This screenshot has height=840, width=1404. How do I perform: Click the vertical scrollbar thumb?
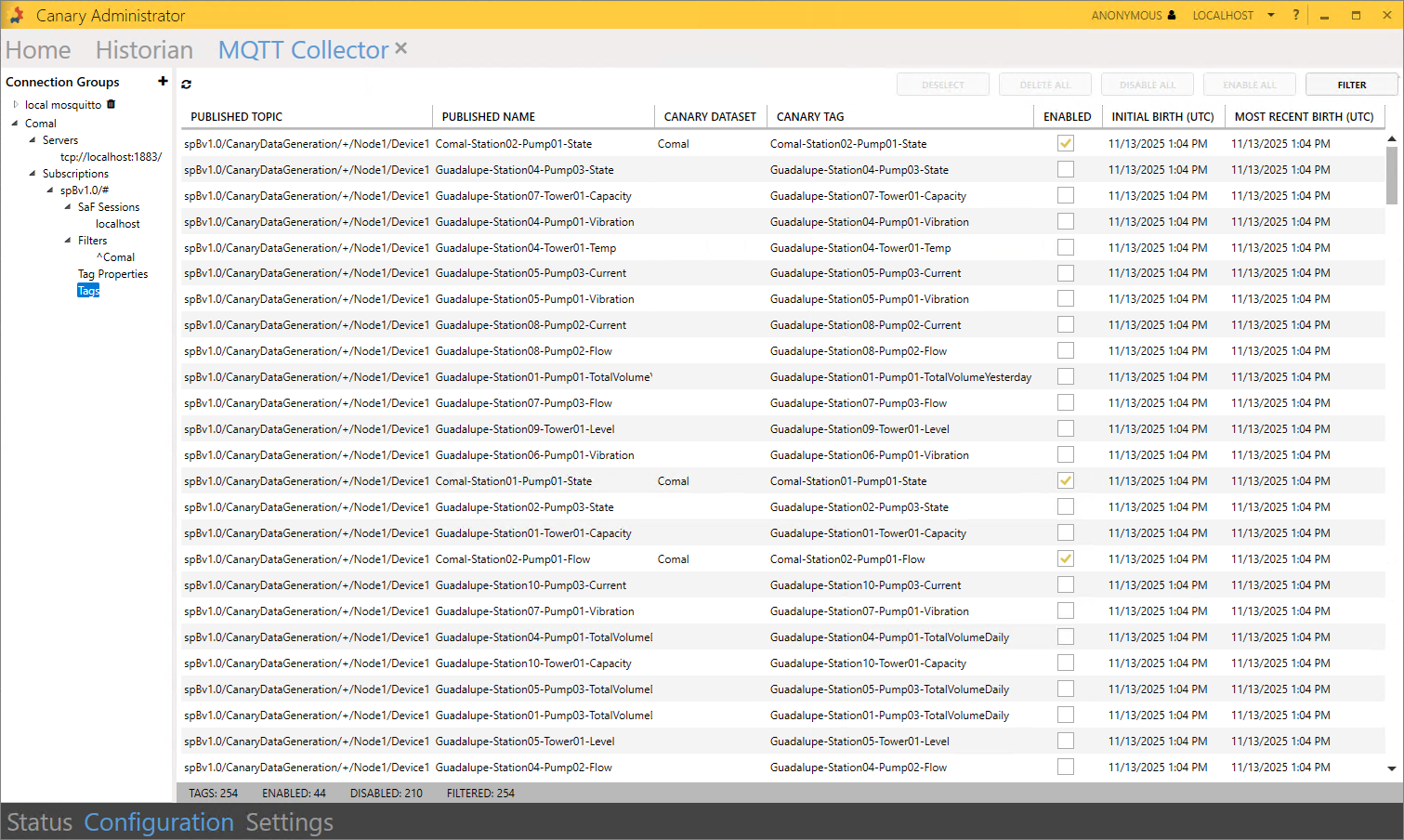(1391, 175)
